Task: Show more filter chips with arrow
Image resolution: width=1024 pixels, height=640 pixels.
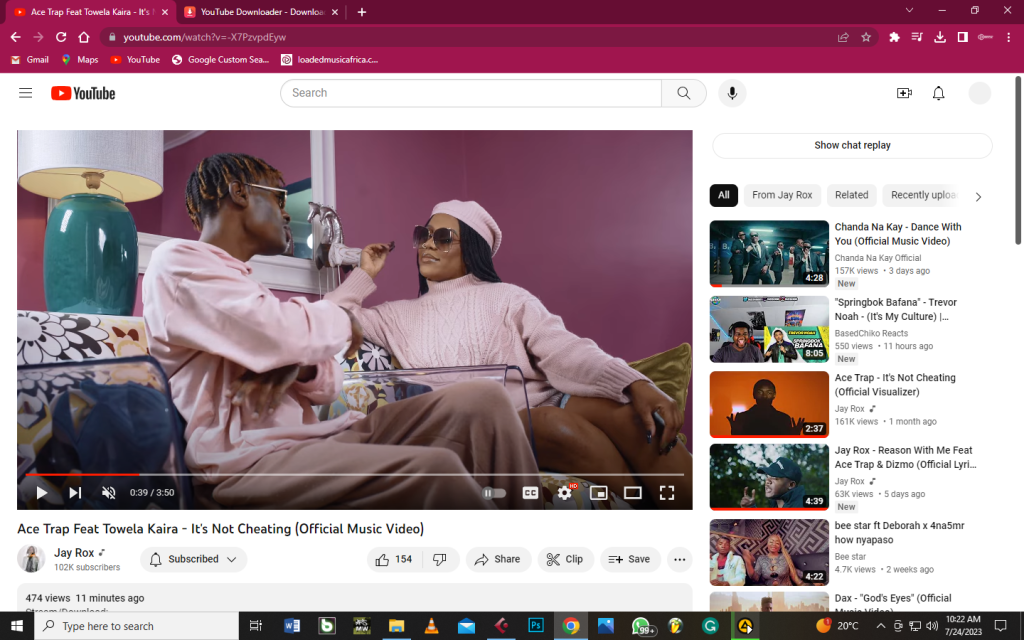Action: (x=978, y=197)
